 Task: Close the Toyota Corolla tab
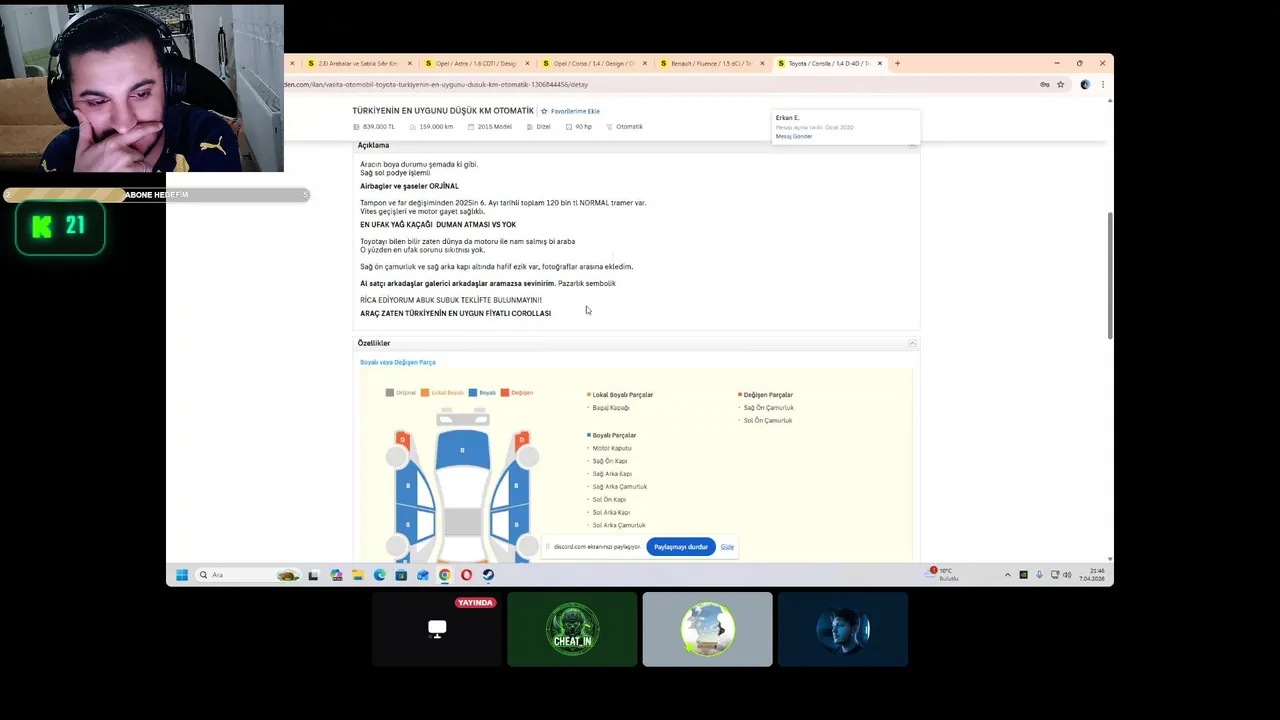879,63
